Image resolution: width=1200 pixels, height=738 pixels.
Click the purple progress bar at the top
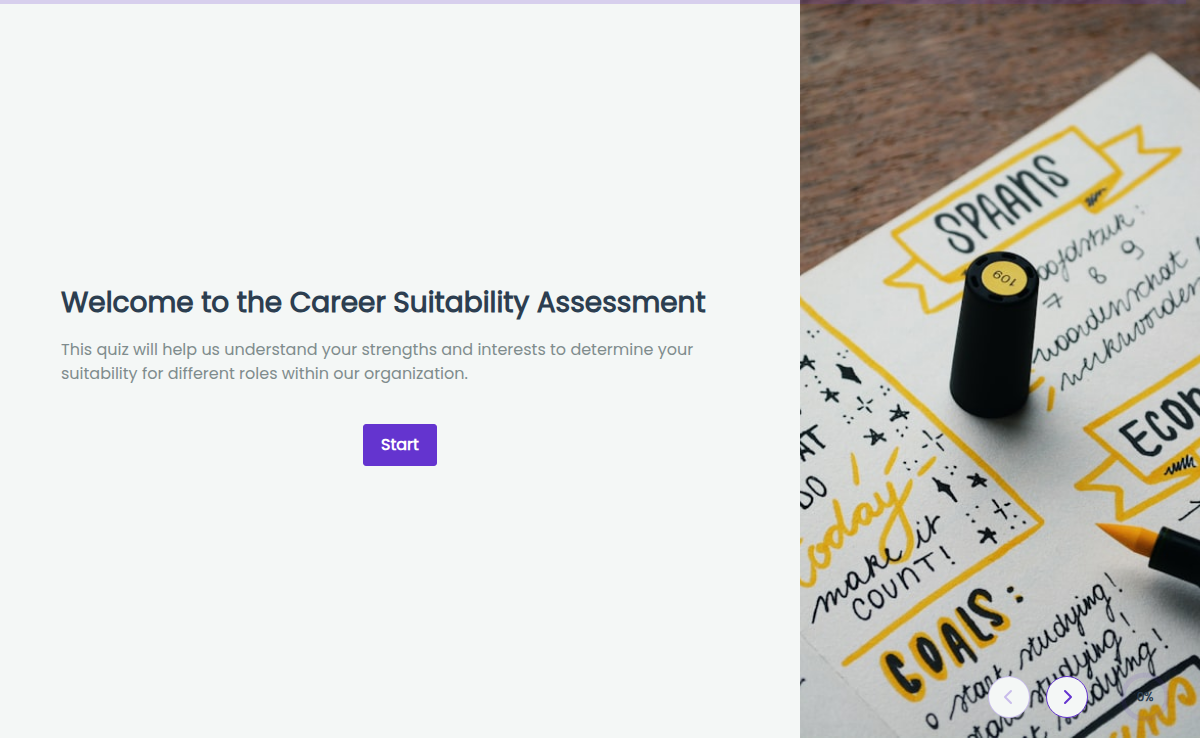click(x=400, y=4)
